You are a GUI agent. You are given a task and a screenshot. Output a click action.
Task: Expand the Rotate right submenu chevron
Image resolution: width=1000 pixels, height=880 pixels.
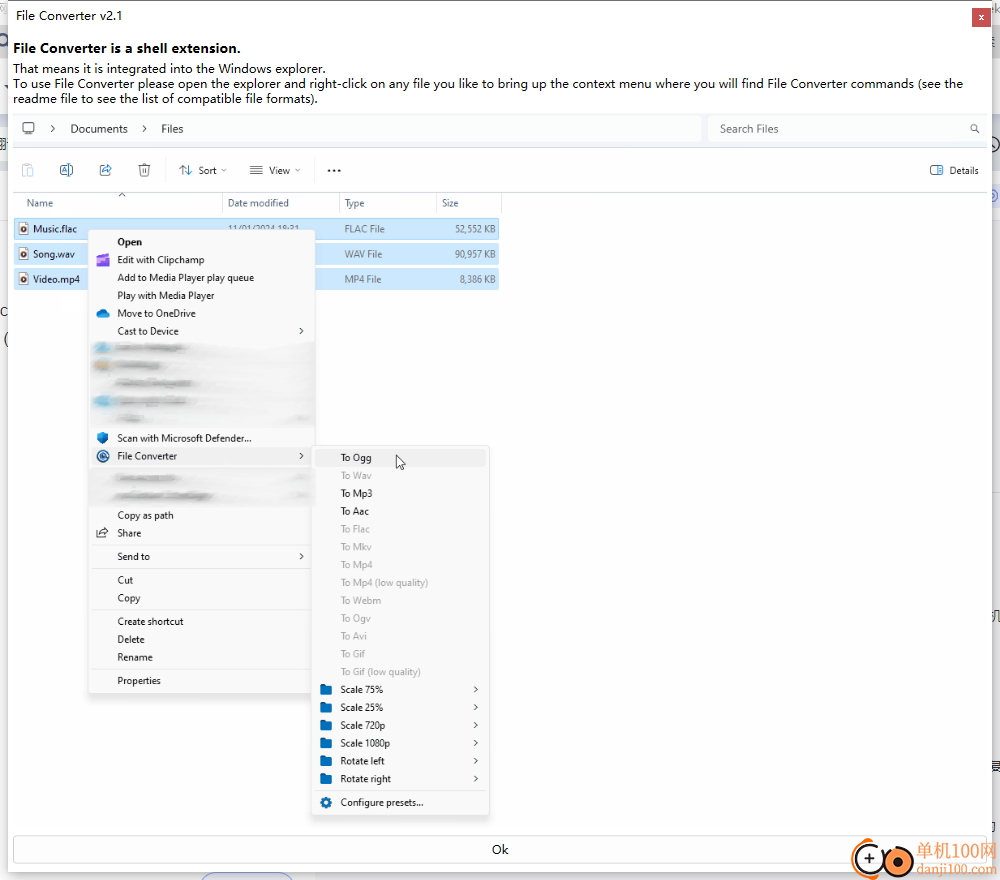click(x=476, y=779)
